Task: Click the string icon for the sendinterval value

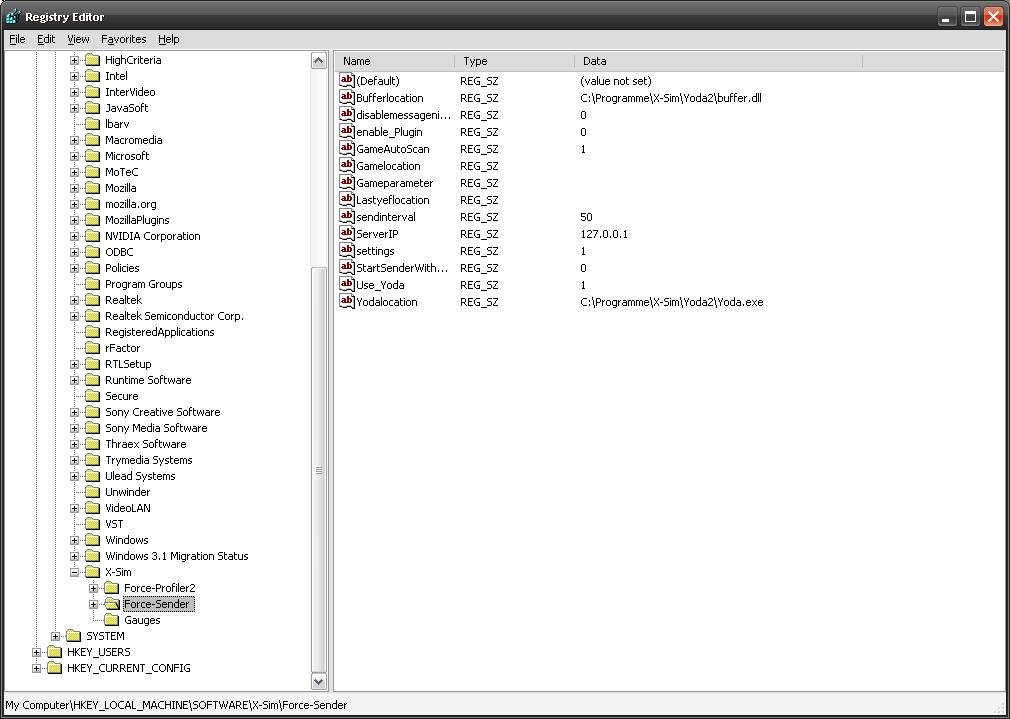Action: pos(347,217)
